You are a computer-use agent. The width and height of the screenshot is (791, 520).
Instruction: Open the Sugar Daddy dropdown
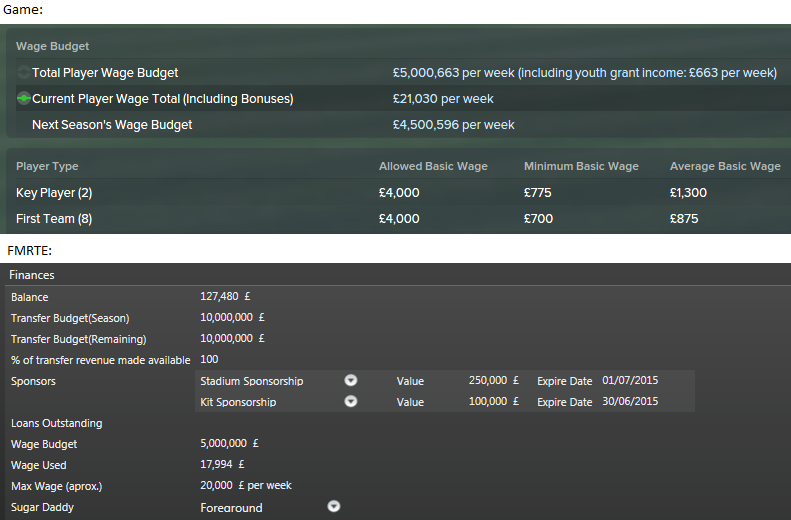coord(333,507)
